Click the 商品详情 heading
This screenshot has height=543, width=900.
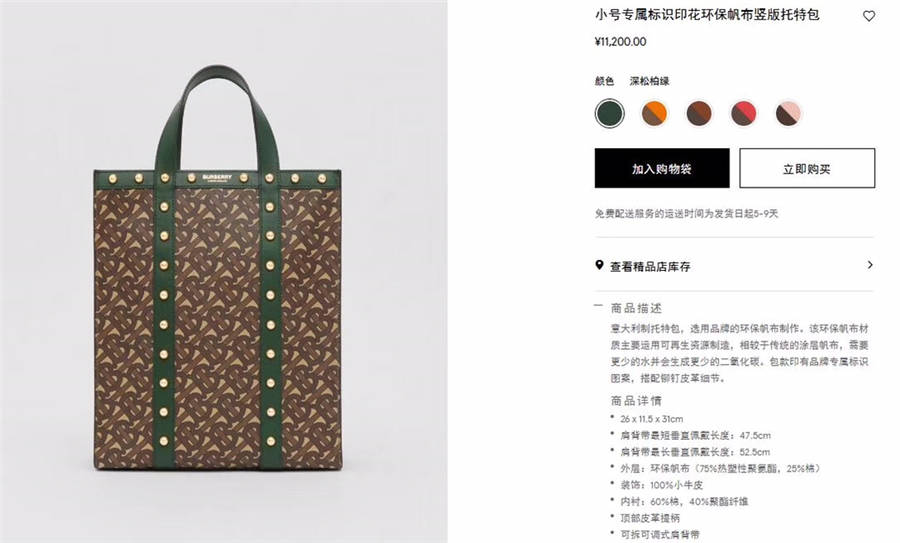(636, 401)
